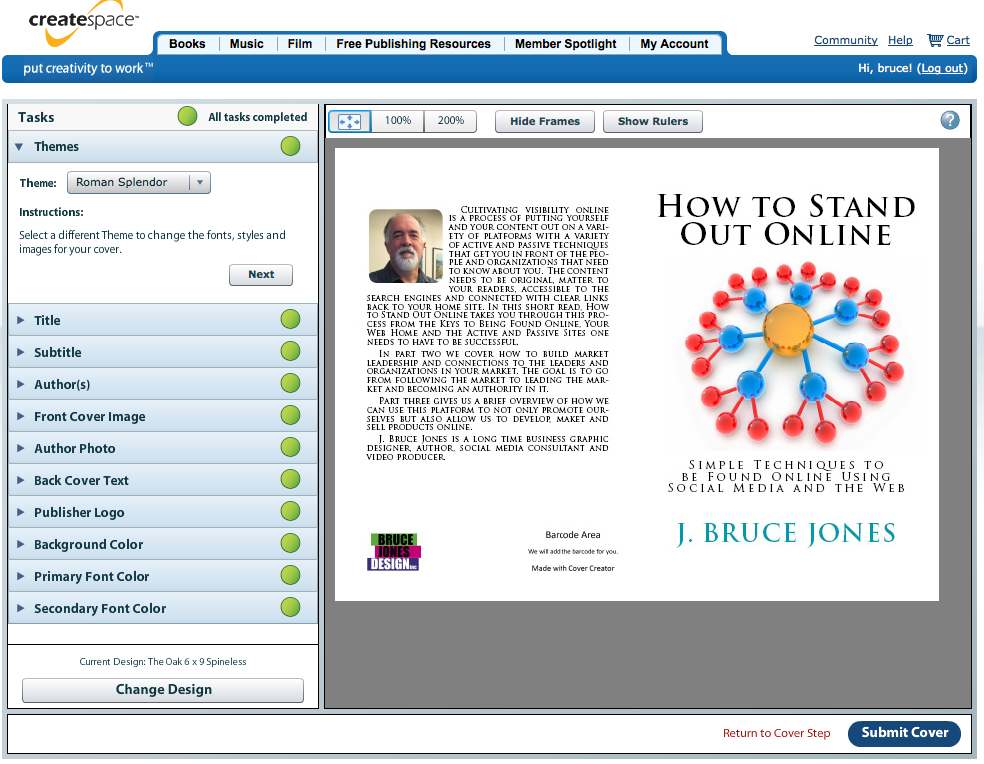
Task: Submit the cover with Submit Cover
Action: 904,733
